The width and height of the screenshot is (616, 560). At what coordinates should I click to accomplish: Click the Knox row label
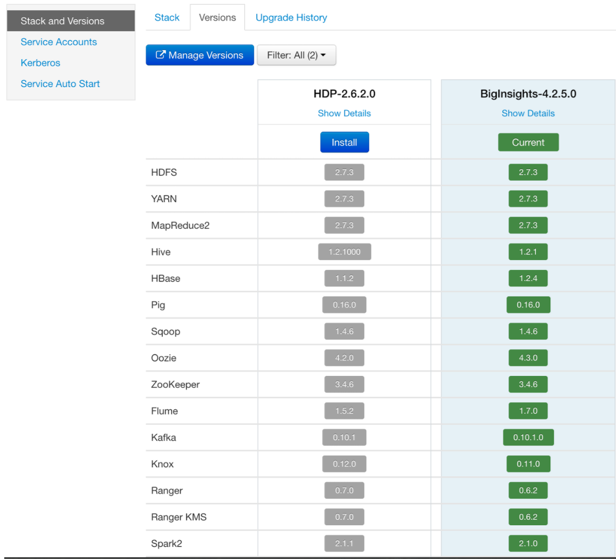click(x=162, y=464)
